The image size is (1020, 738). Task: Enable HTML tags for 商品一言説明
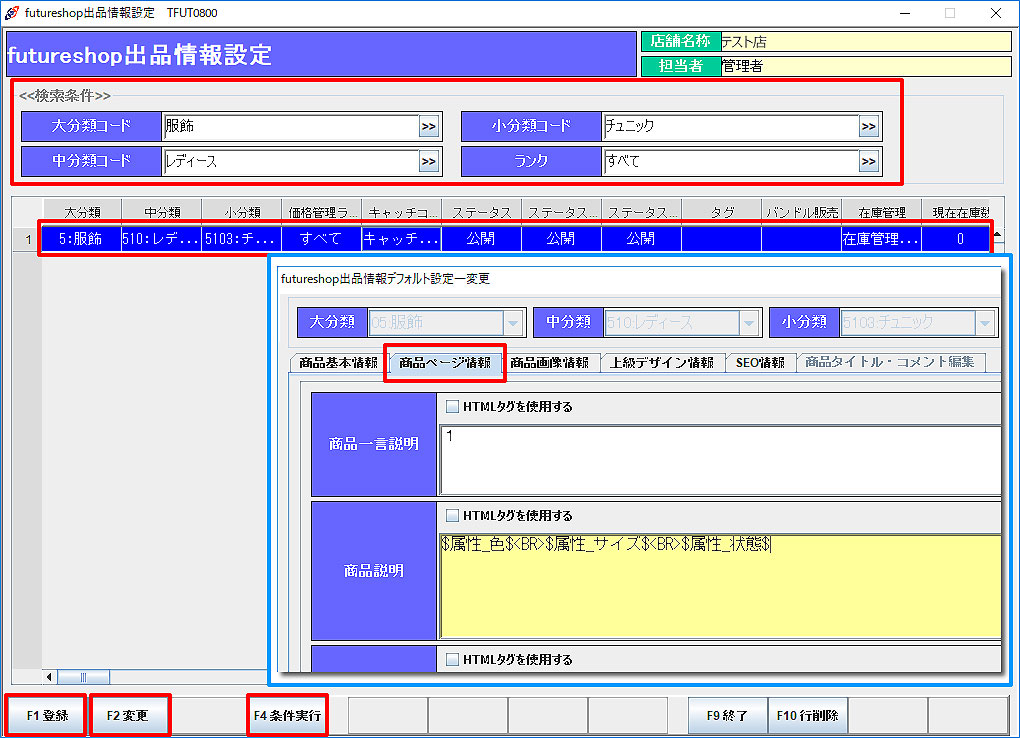pyautogui.click(x=452, y=407)
